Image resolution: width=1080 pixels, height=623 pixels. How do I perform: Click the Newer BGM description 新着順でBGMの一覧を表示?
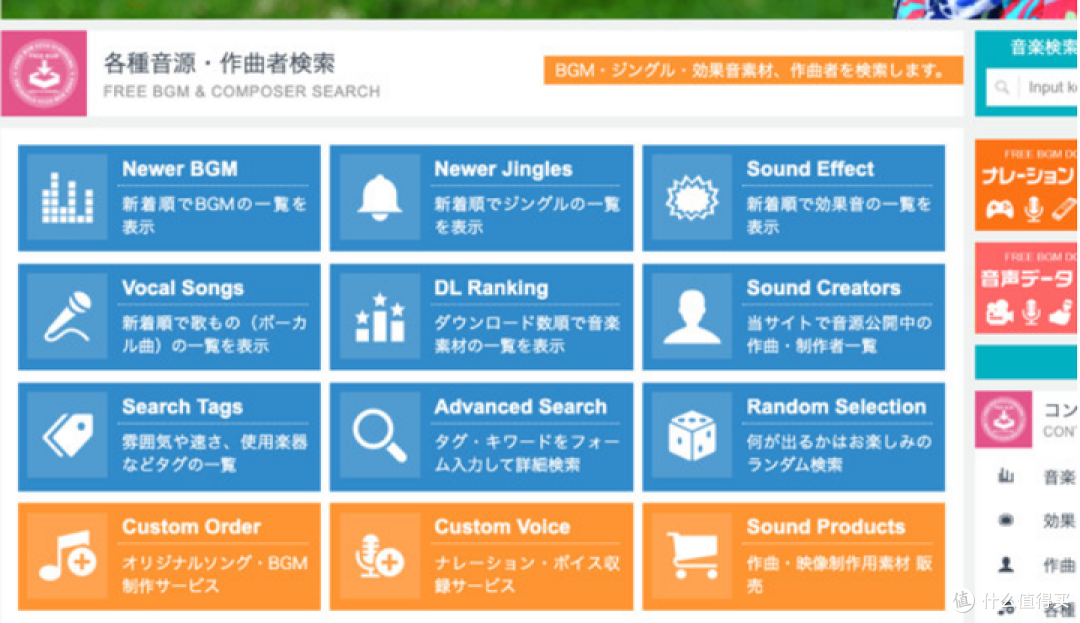click(214, 215)
